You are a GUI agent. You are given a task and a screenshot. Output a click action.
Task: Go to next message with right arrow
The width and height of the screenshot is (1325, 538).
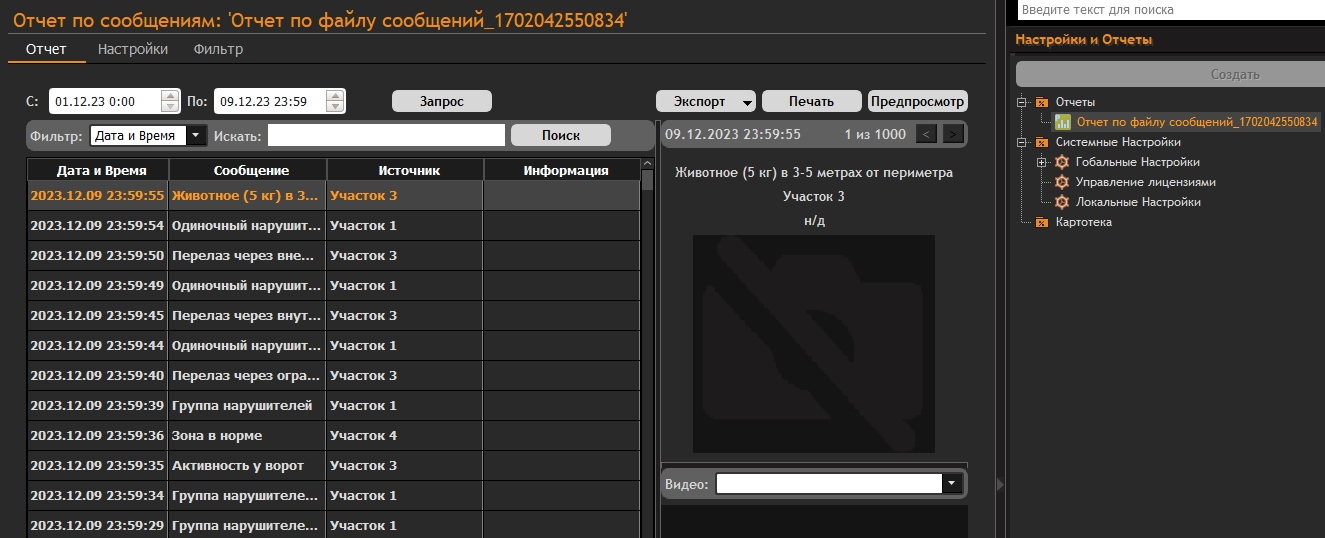(953, 134)
